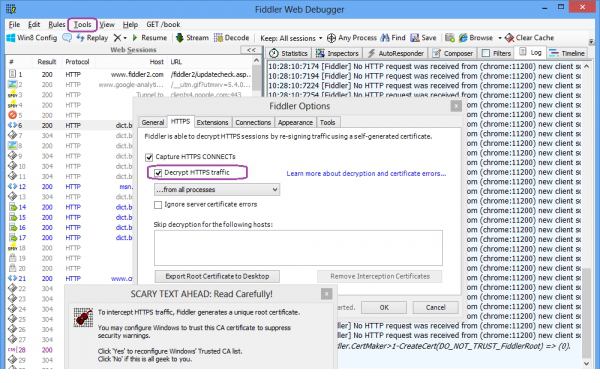600x383 pixels.
Task: Open the View menu
Action: tap(107, 24)
